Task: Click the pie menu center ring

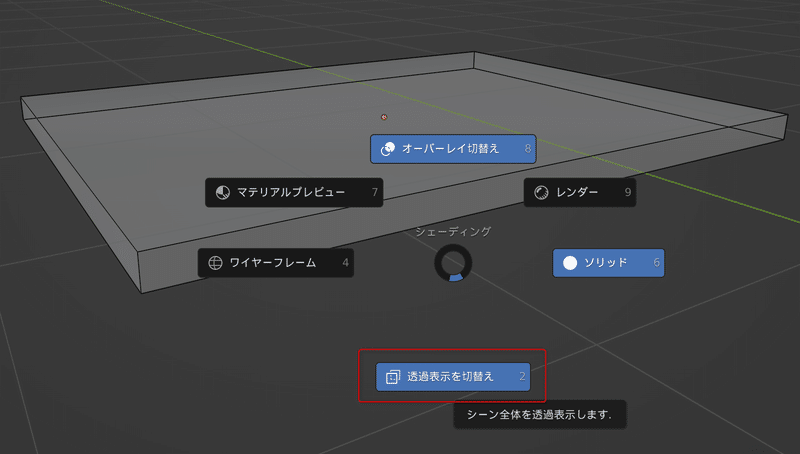Action: click(x=453, y=263)
